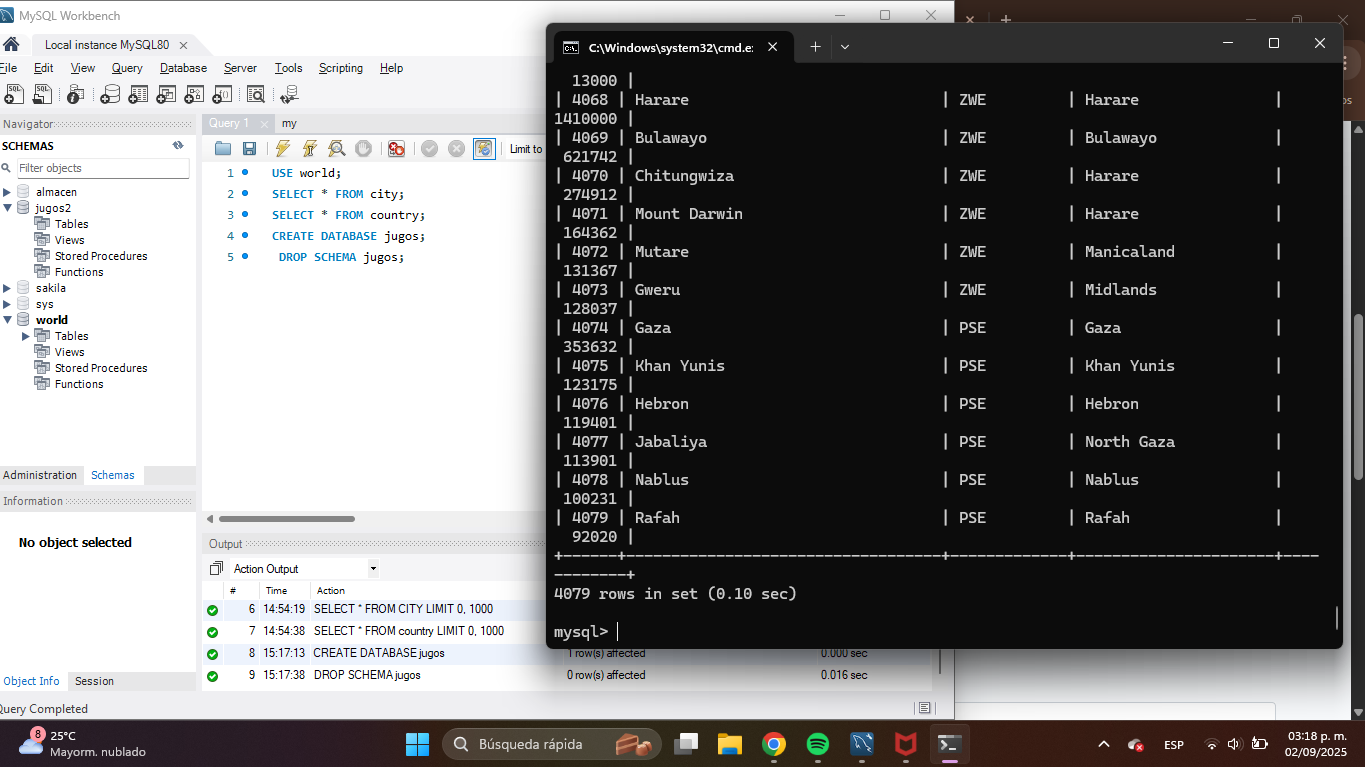Click the reconnect to DBMS icon
This screenshot has height=767, width=1365.
(x=290, y=94)
